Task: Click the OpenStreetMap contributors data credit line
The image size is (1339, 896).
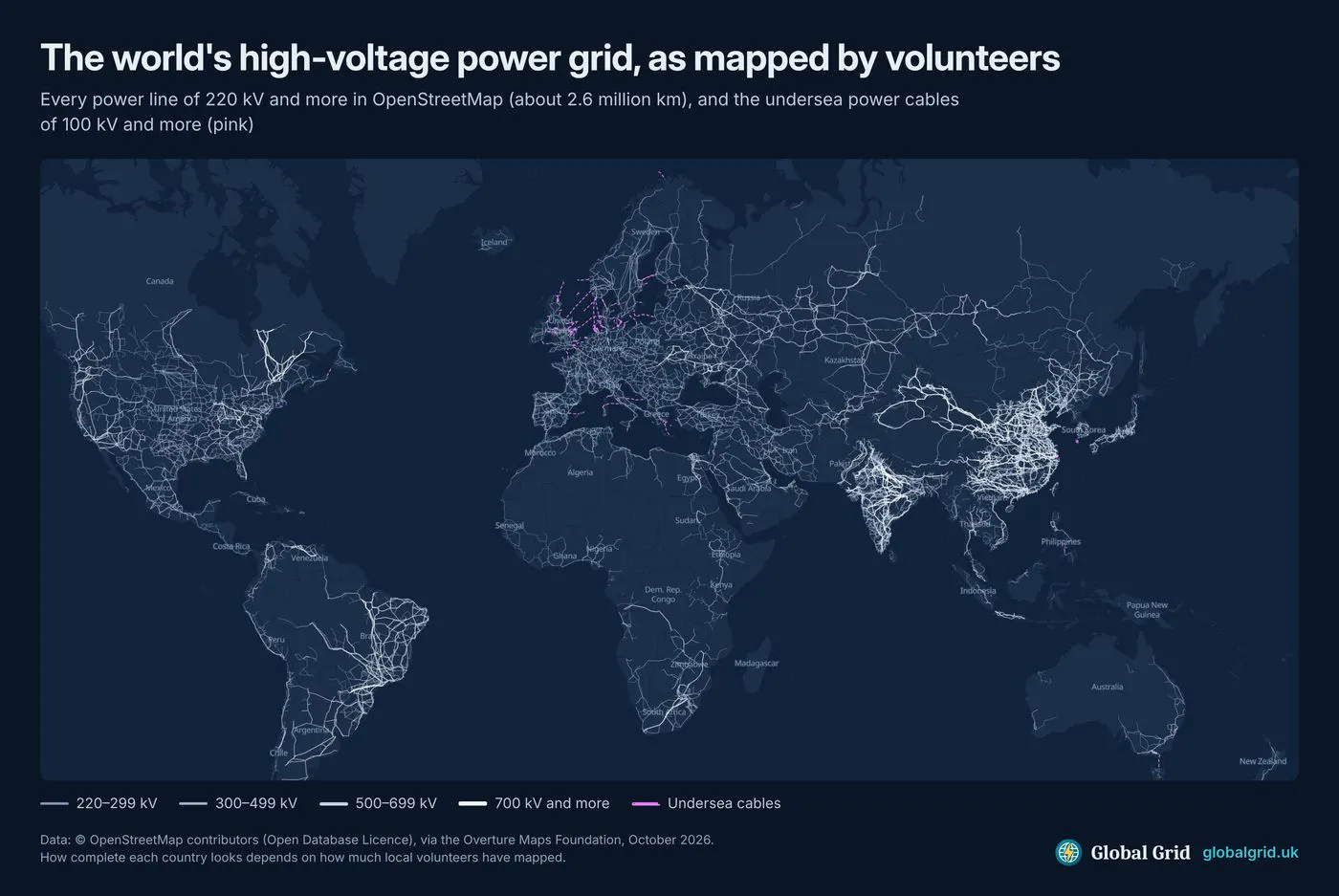Action: (377, 840)
